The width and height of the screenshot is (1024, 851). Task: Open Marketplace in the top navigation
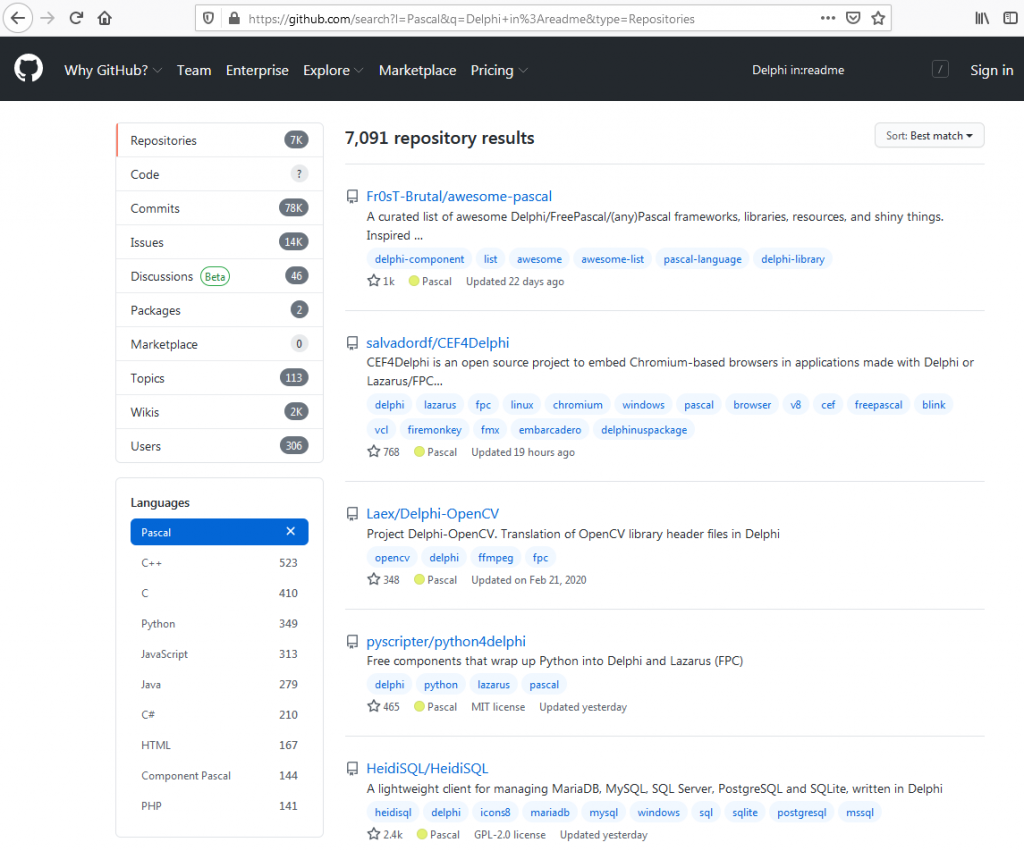click(x=417, y=70)
